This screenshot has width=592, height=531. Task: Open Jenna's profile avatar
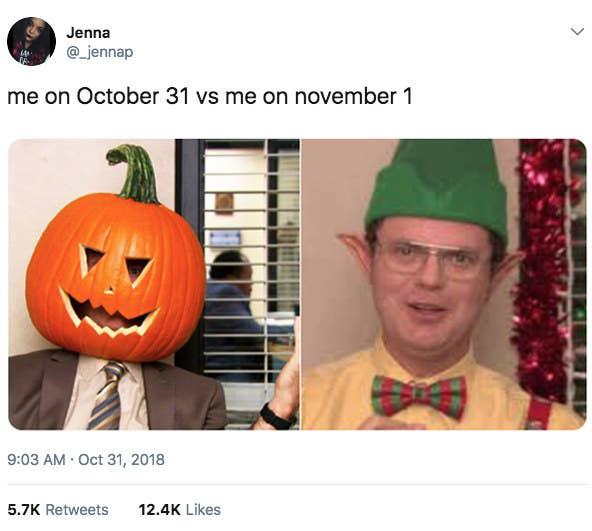(x=31, y=42)
